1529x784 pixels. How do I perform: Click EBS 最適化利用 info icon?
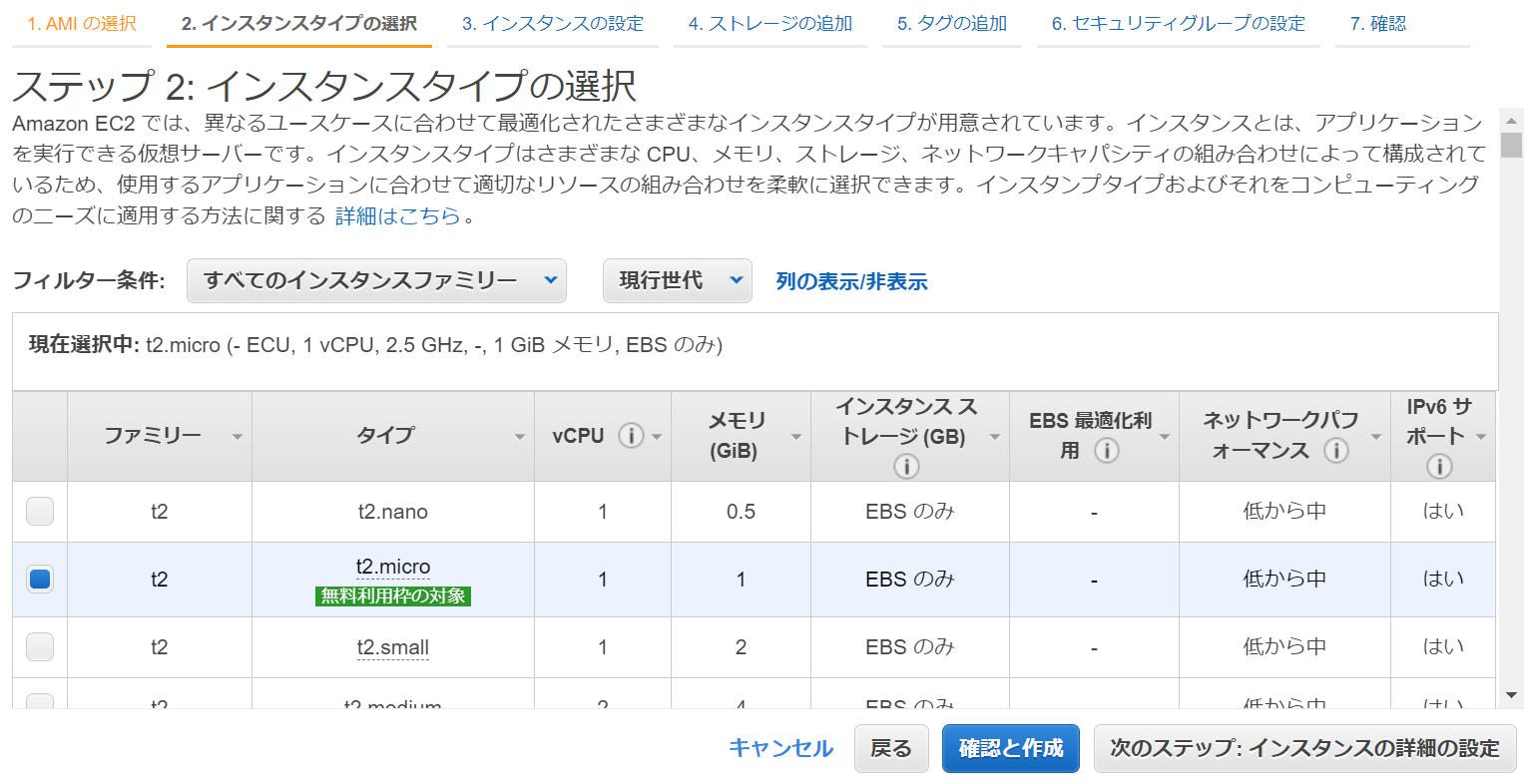pos(1106,451)
